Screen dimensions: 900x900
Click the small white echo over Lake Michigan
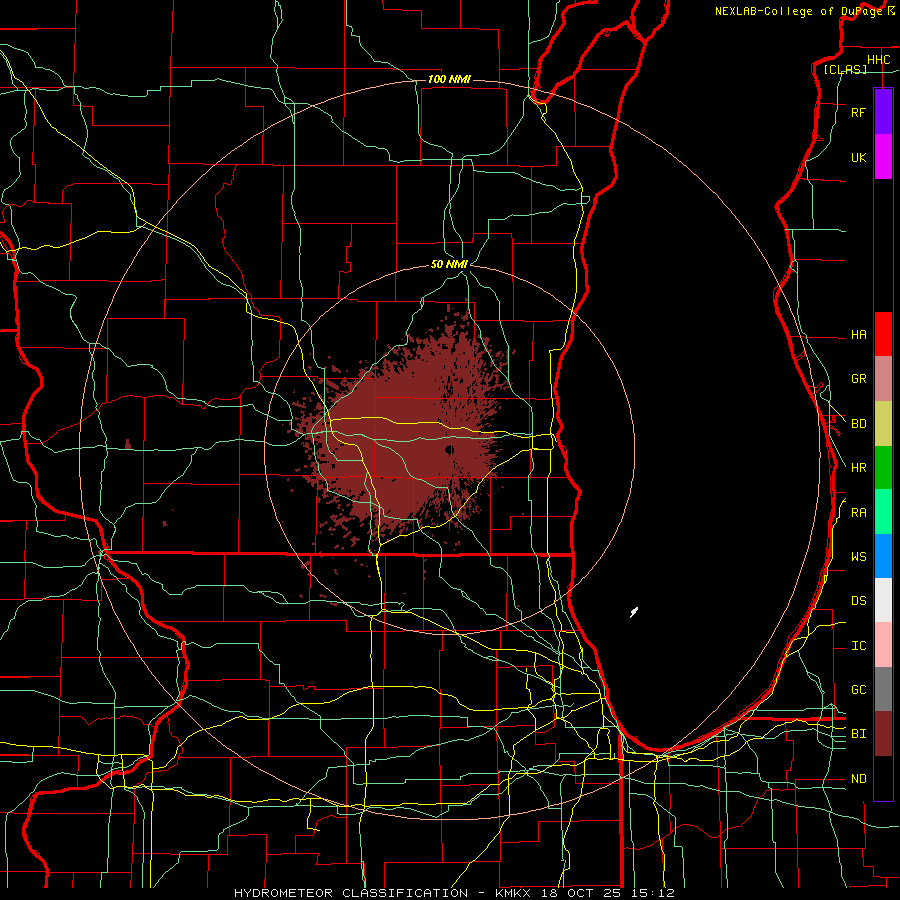tap(634, 612)
